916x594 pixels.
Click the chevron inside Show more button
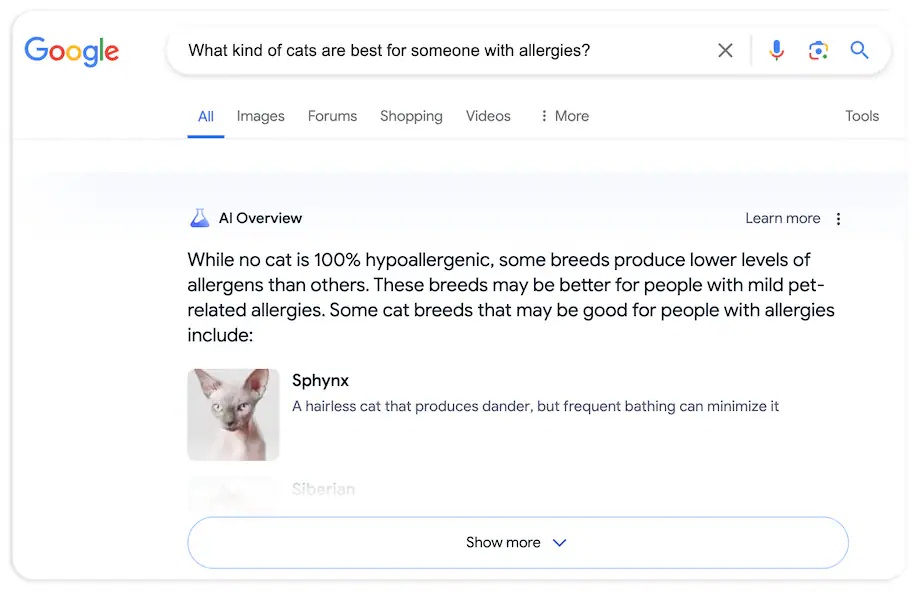point(559,542)
